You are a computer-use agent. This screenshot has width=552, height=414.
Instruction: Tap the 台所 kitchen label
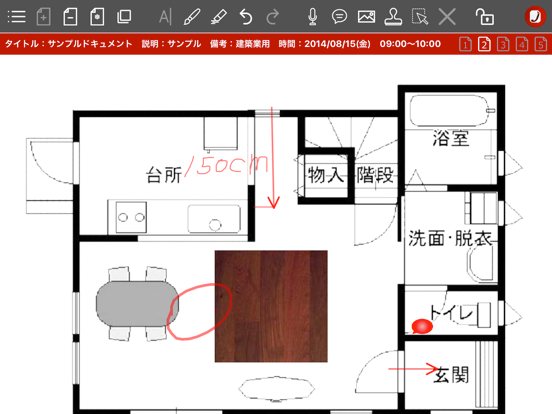[164, 175]
